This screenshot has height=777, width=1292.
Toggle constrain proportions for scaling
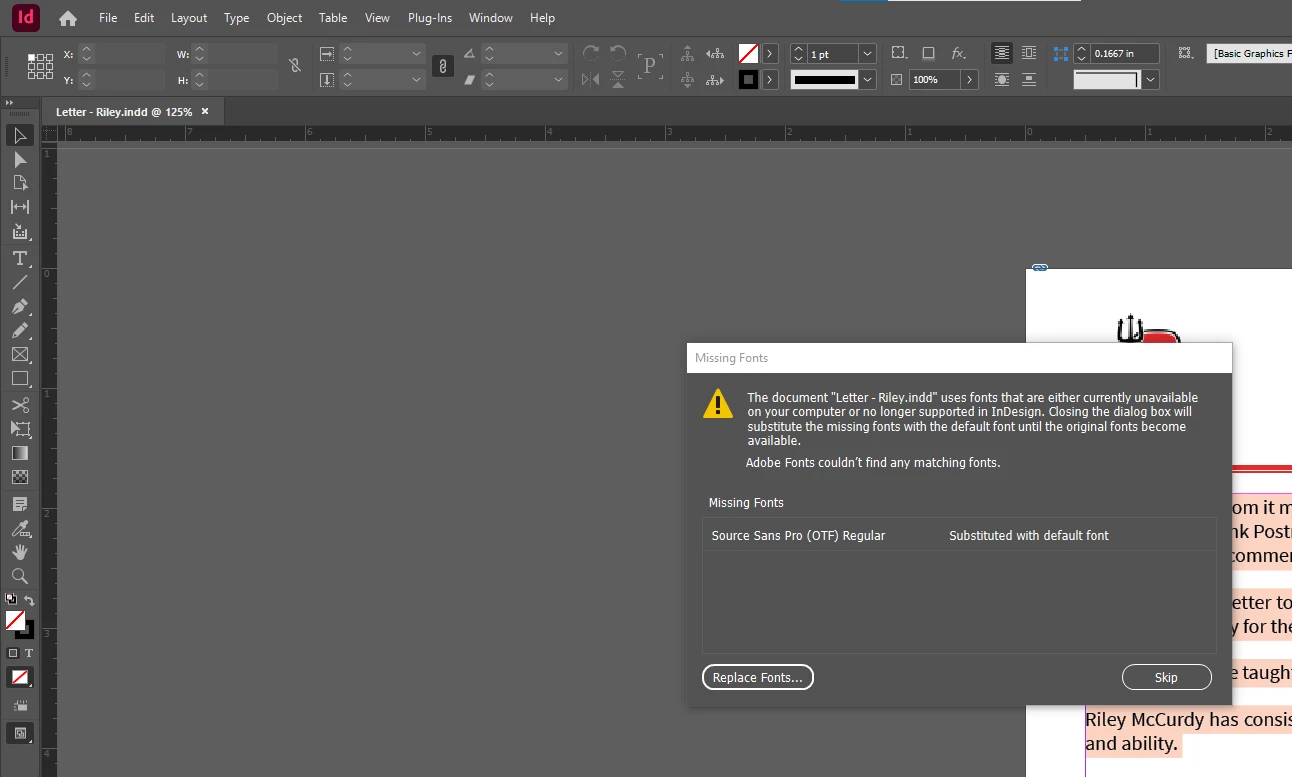pos(442,66)
